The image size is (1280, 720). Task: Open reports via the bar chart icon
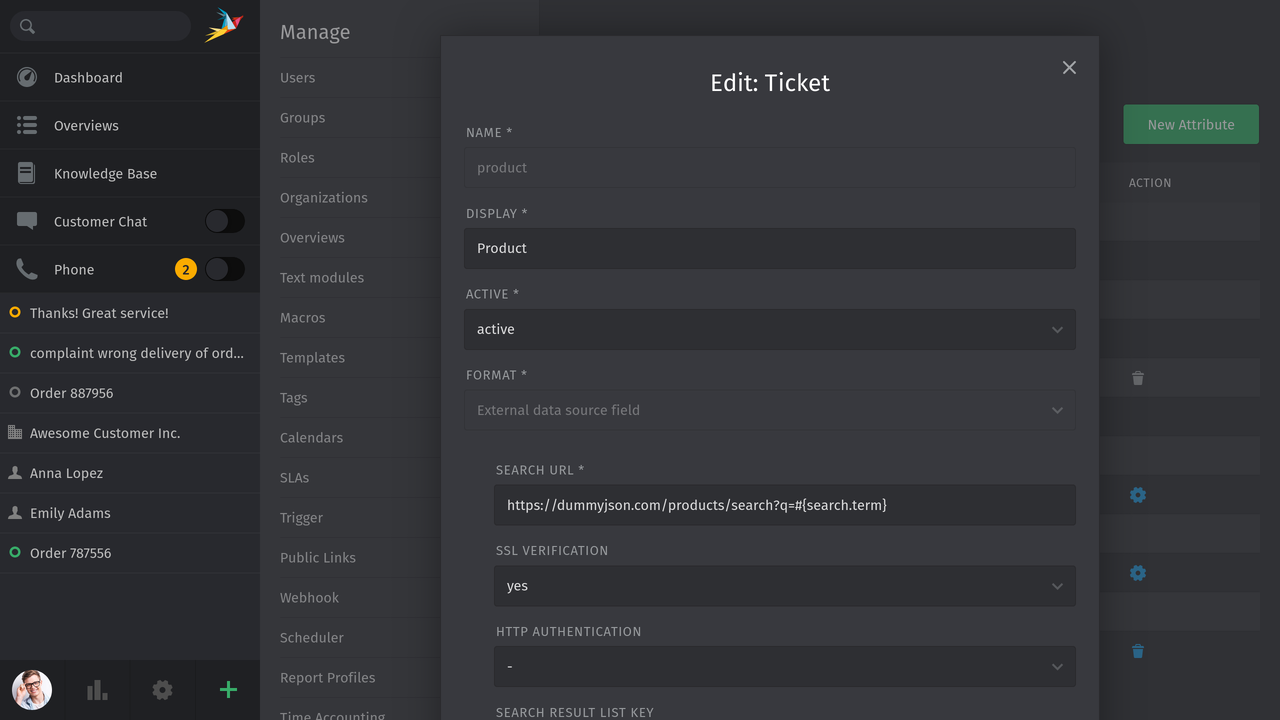point(96,690)
